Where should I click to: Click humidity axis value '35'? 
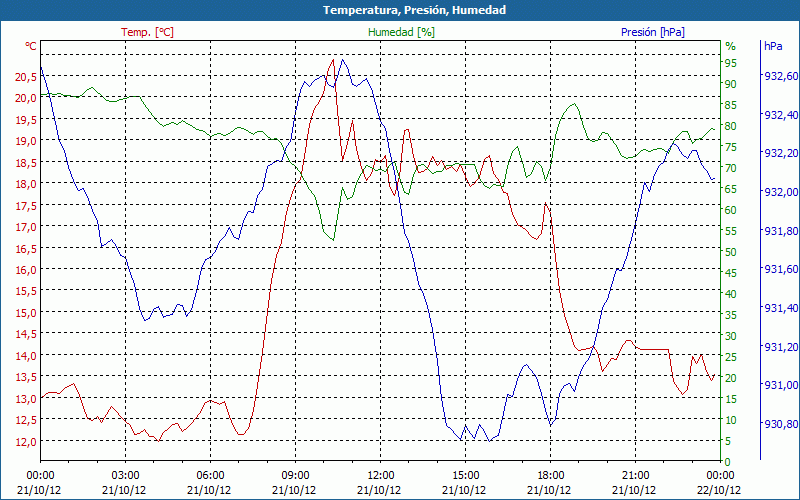pyautogui.click(x=730, y=315)
